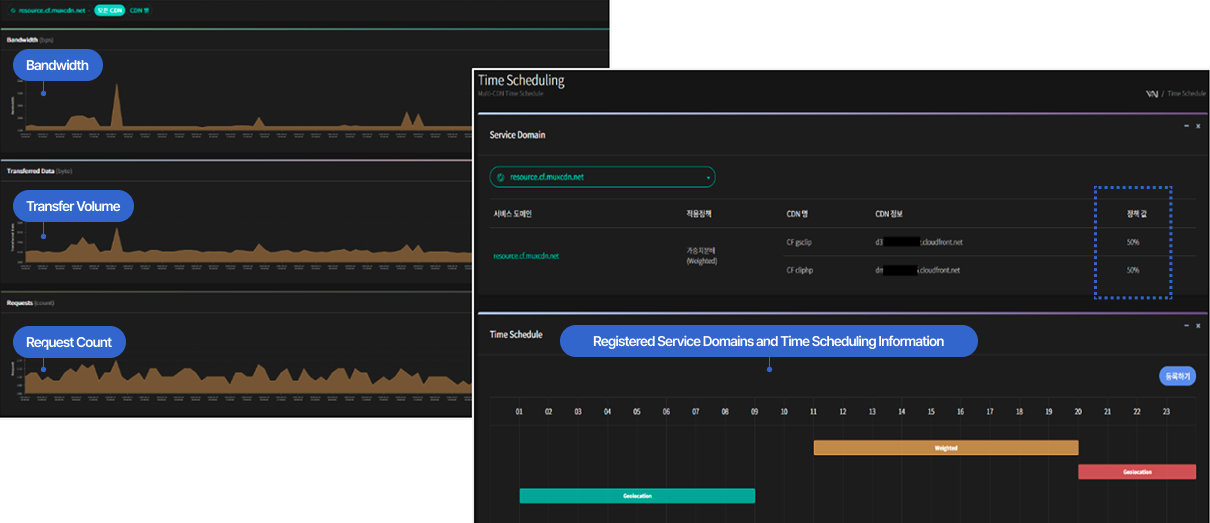Select the red Geolocation schedule bar
1210x523 pixels.
(1136, 472)
